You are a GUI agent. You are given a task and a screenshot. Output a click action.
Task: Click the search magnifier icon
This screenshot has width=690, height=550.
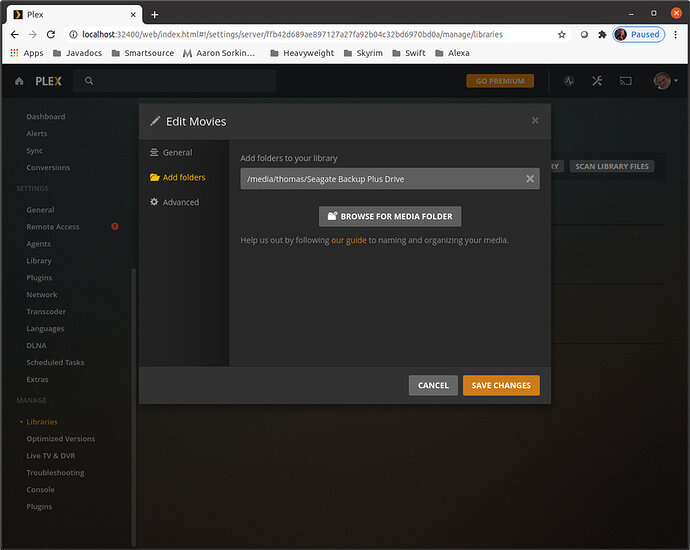[x=89, y=81]
